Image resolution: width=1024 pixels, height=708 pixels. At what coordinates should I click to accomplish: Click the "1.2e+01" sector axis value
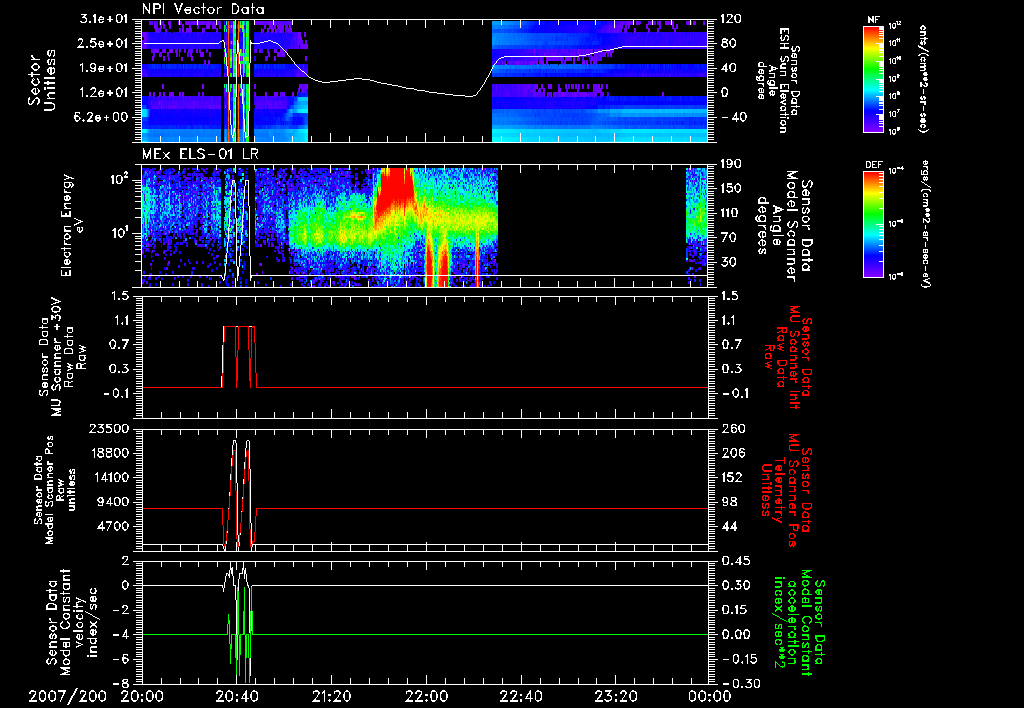pos(105,93)
